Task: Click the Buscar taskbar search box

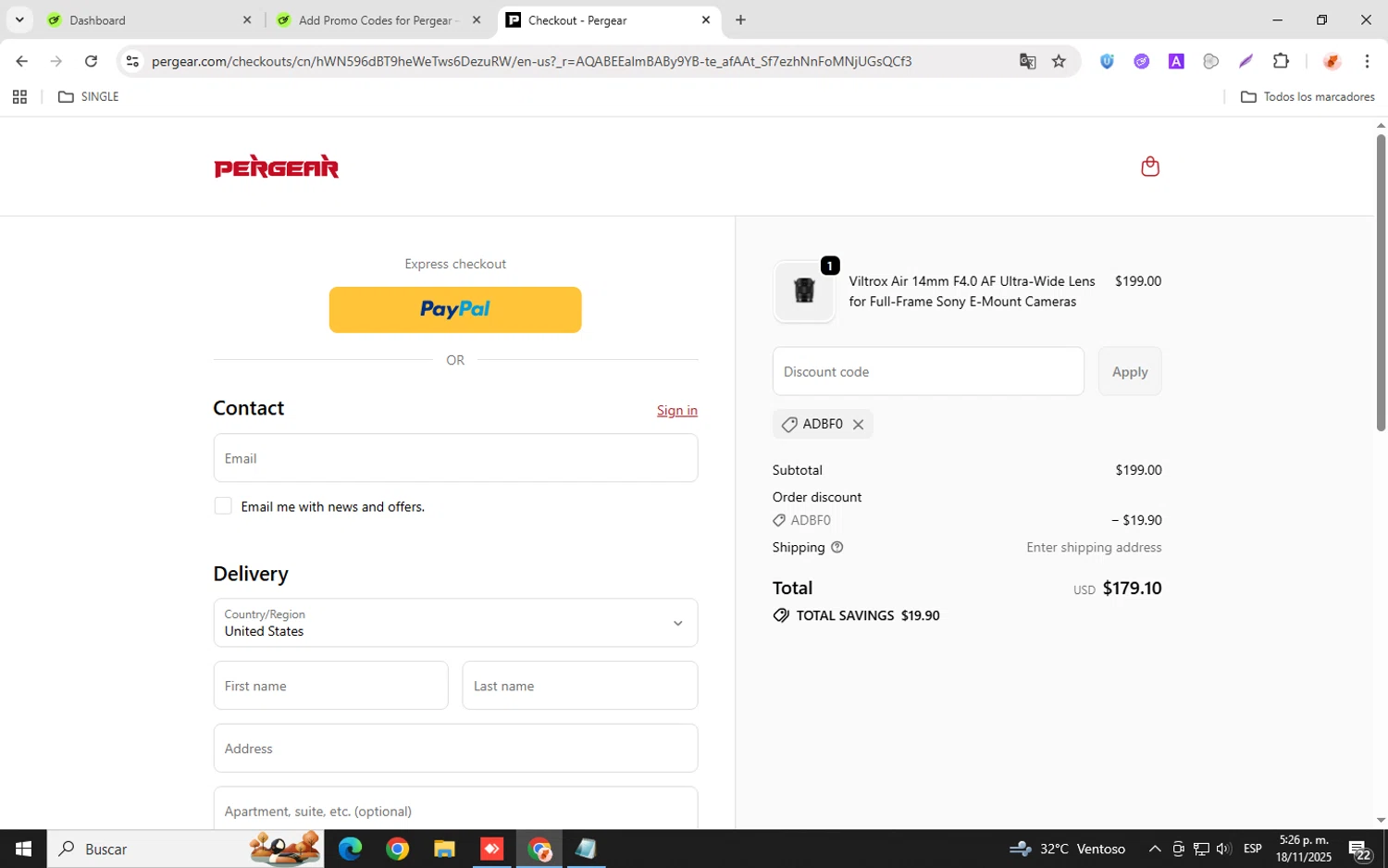Action: coord(185,849)
